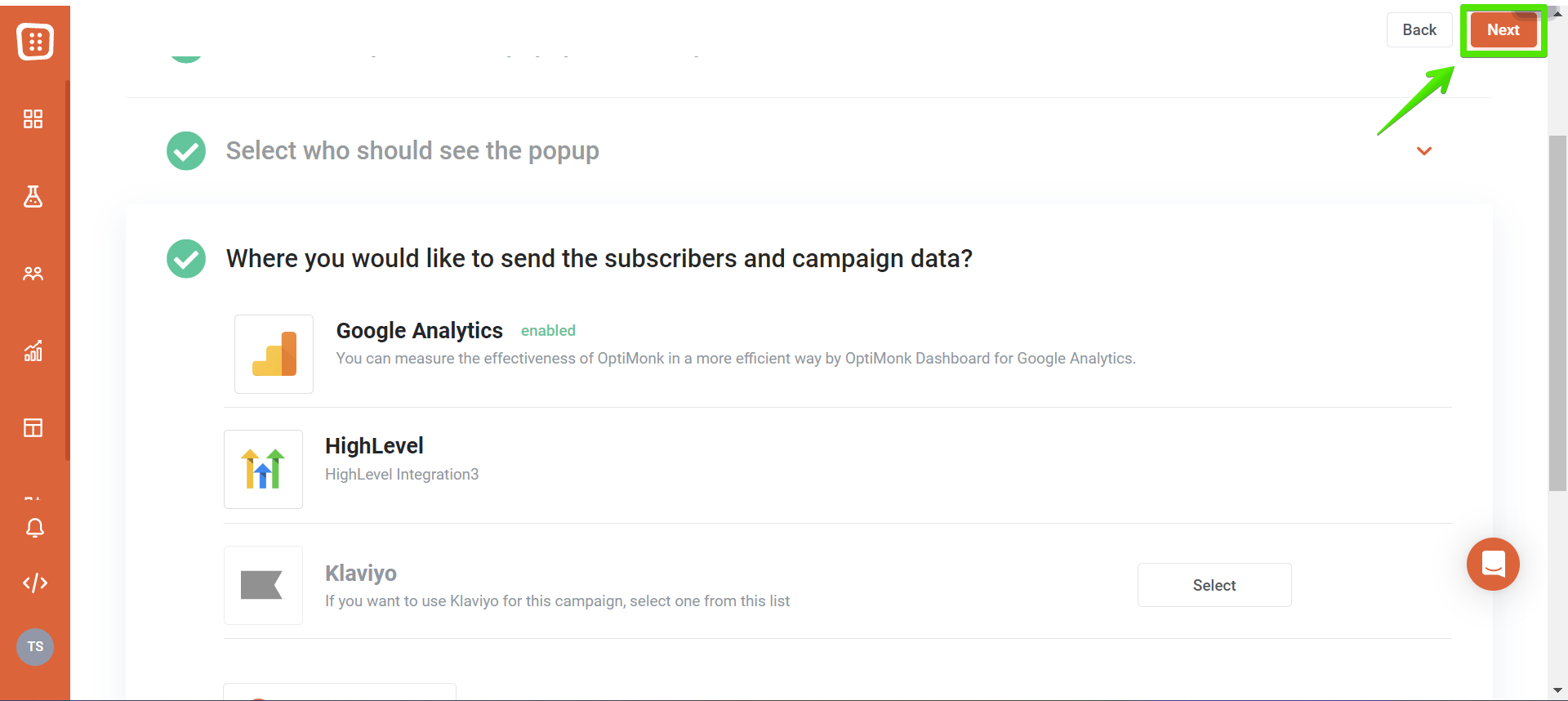Open the templates layout icon
This screenshot has width=1568, height=701.
click(x=33, y=427)
